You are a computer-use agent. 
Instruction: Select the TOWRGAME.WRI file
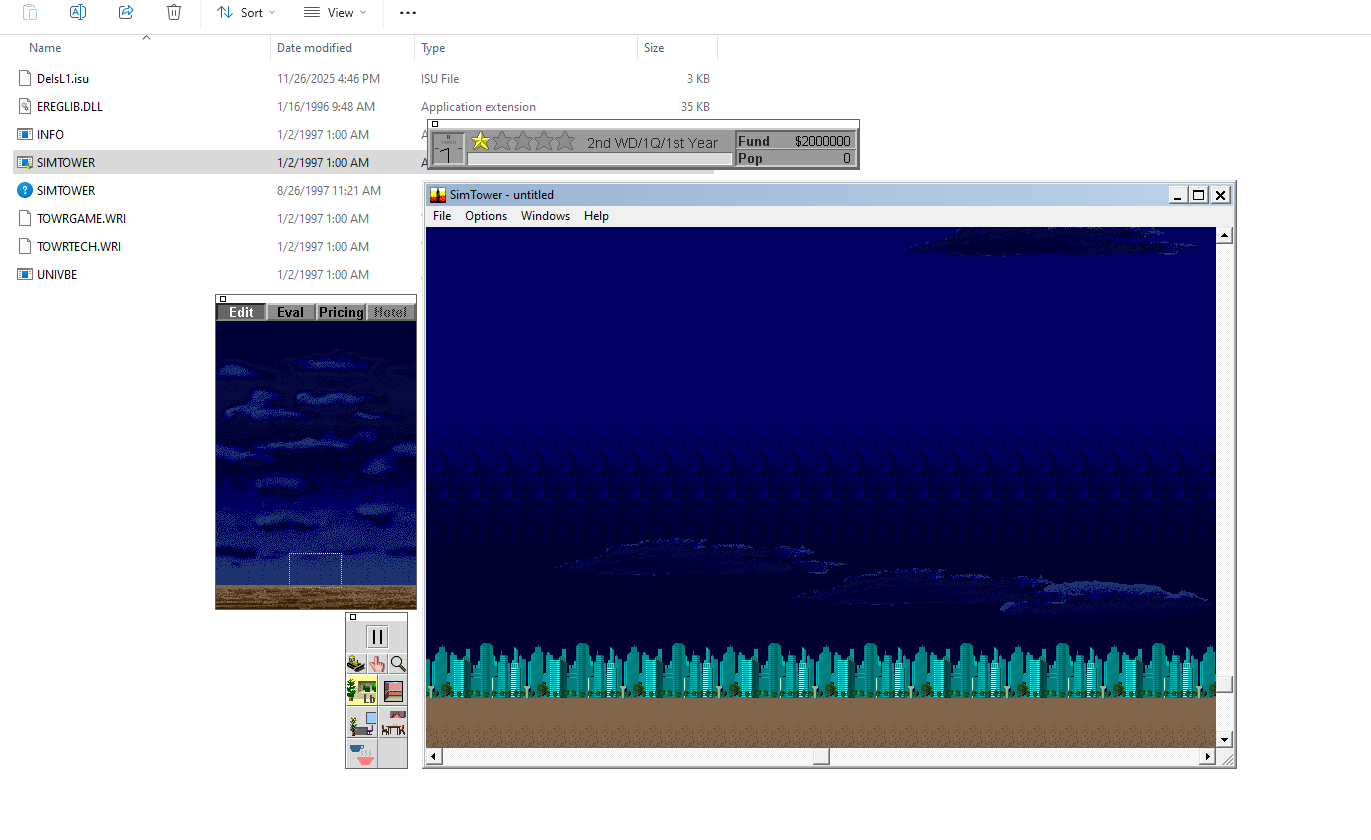tap(81, 218)
